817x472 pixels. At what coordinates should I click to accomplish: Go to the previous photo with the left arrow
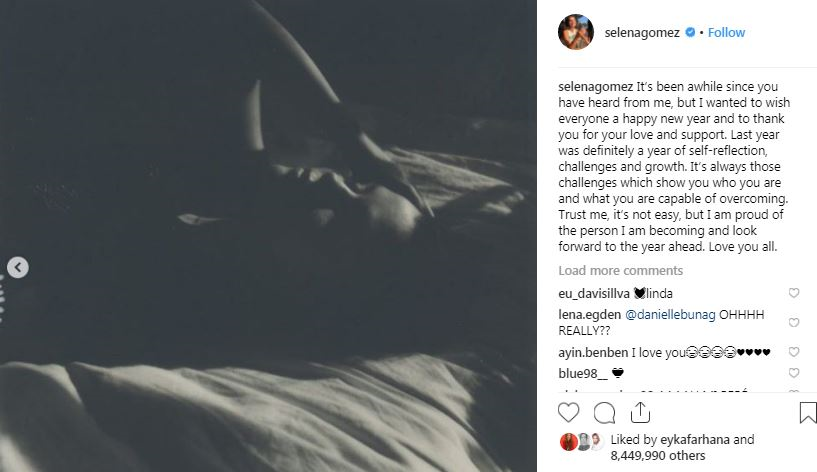(18, 267)
